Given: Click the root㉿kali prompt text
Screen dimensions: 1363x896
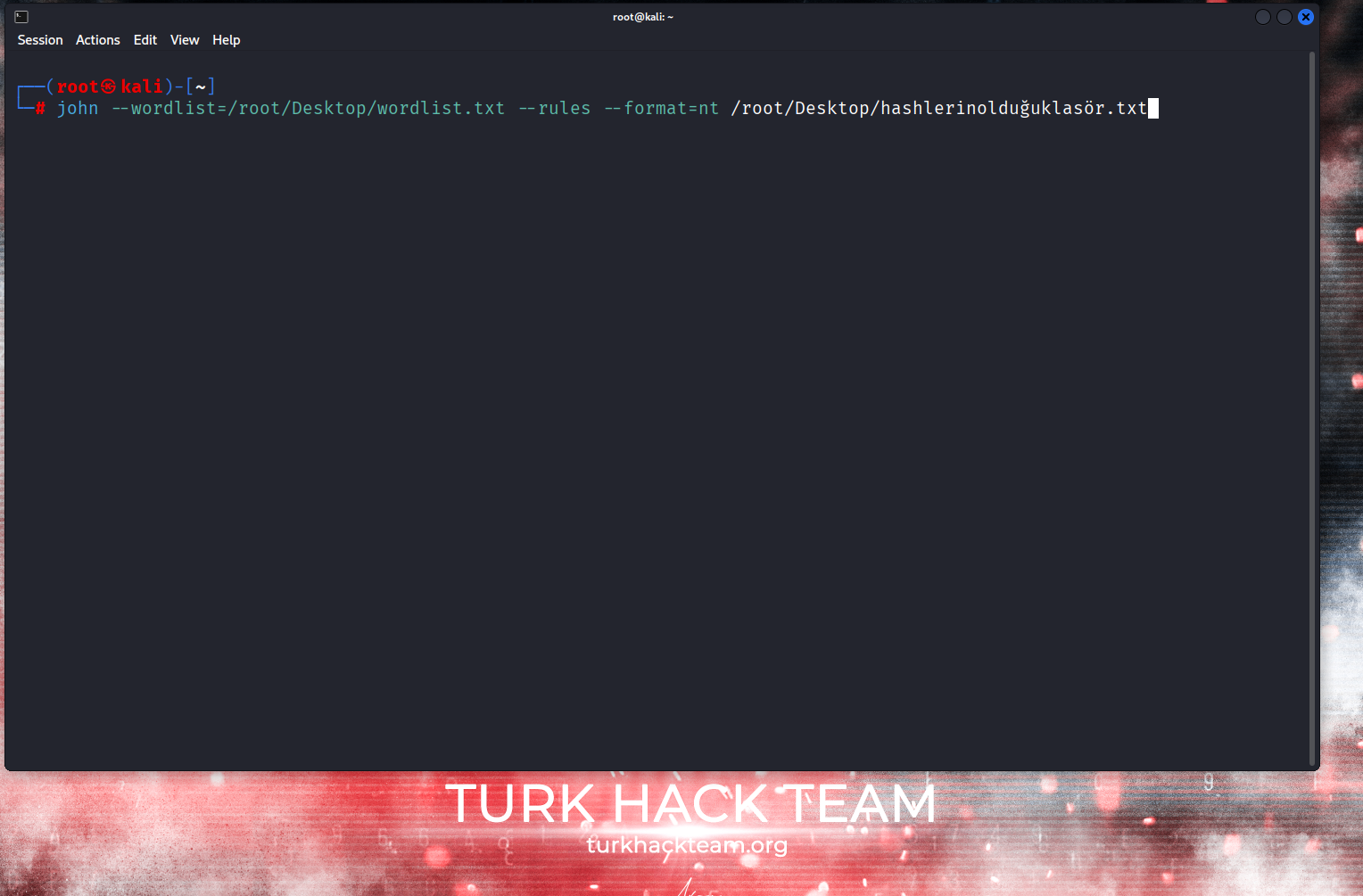Looking at the screenshot, I should pos(110,86).
